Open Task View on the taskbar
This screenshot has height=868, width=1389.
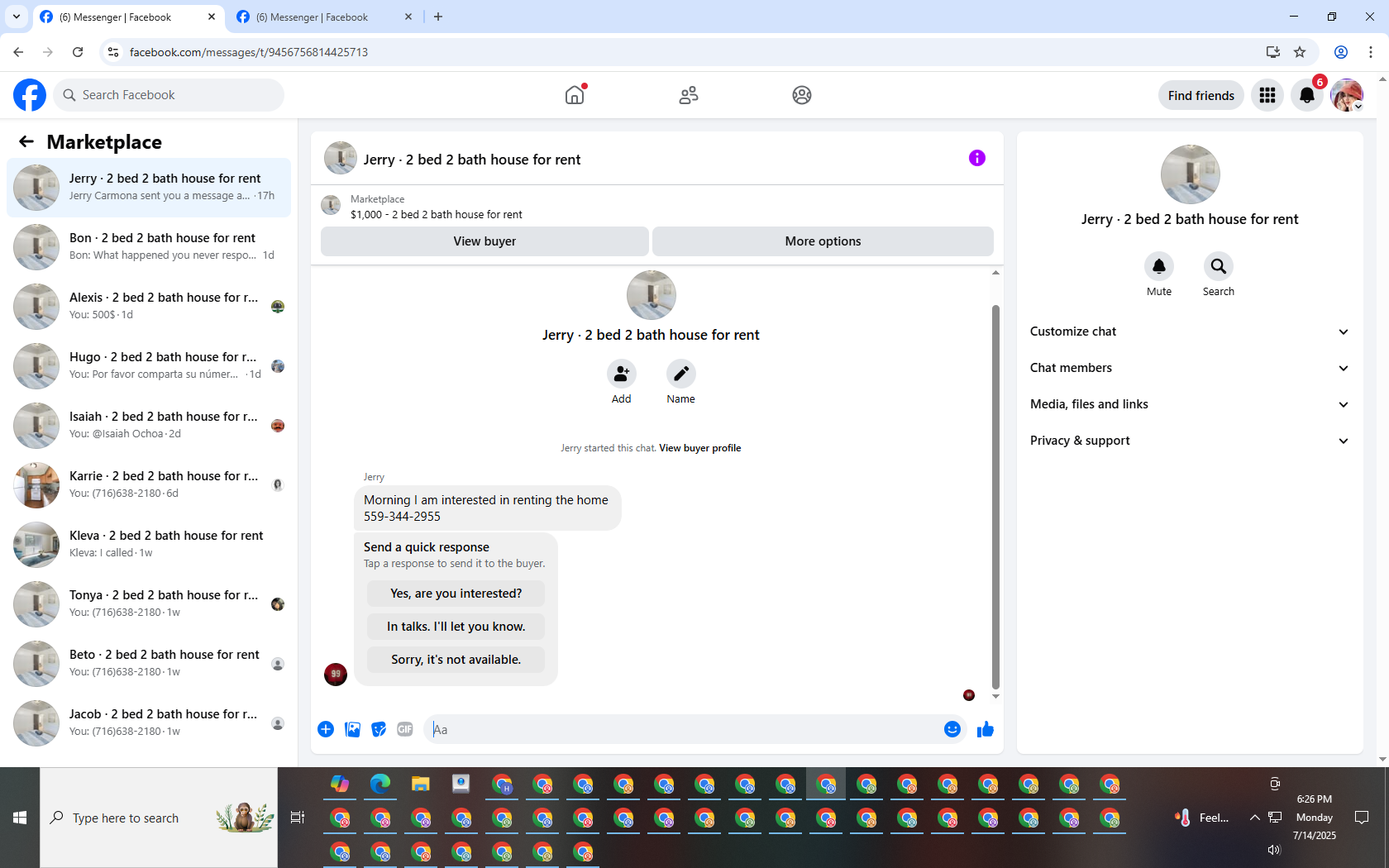click(x=298, y=818)
